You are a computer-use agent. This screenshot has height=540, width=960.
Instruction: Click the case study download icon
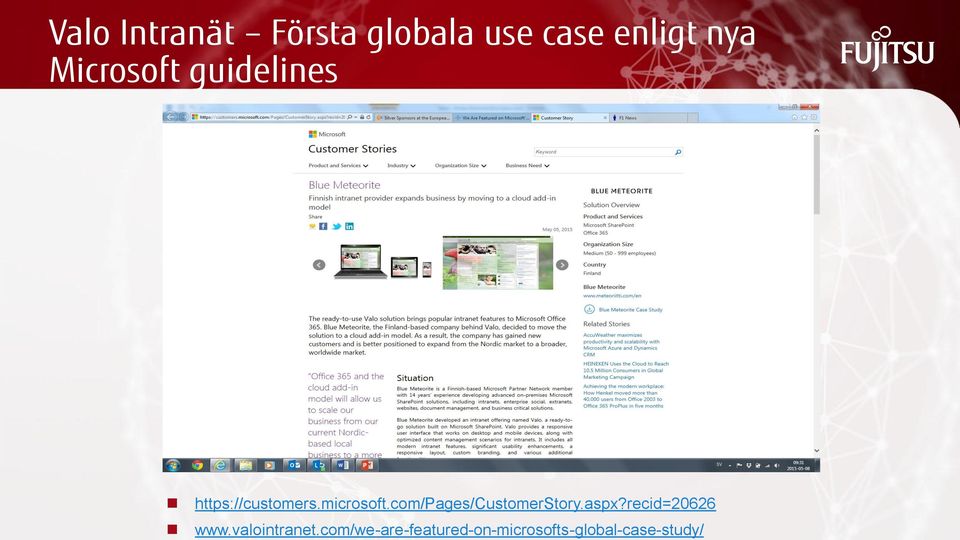point(589,309)
